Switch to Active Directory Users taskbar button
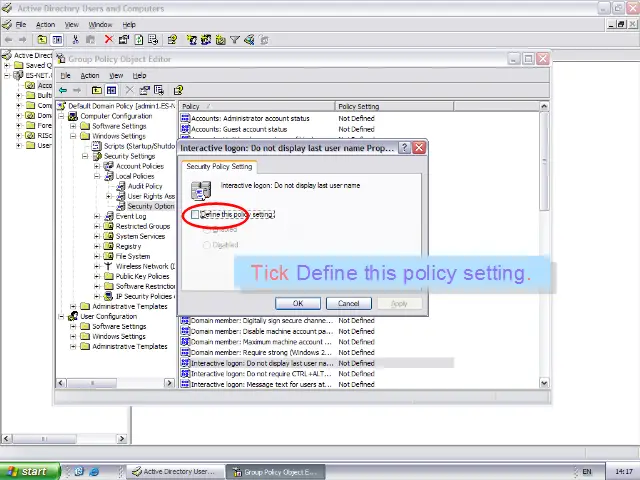This screenshot has height=480, width=640. (175, 472)
